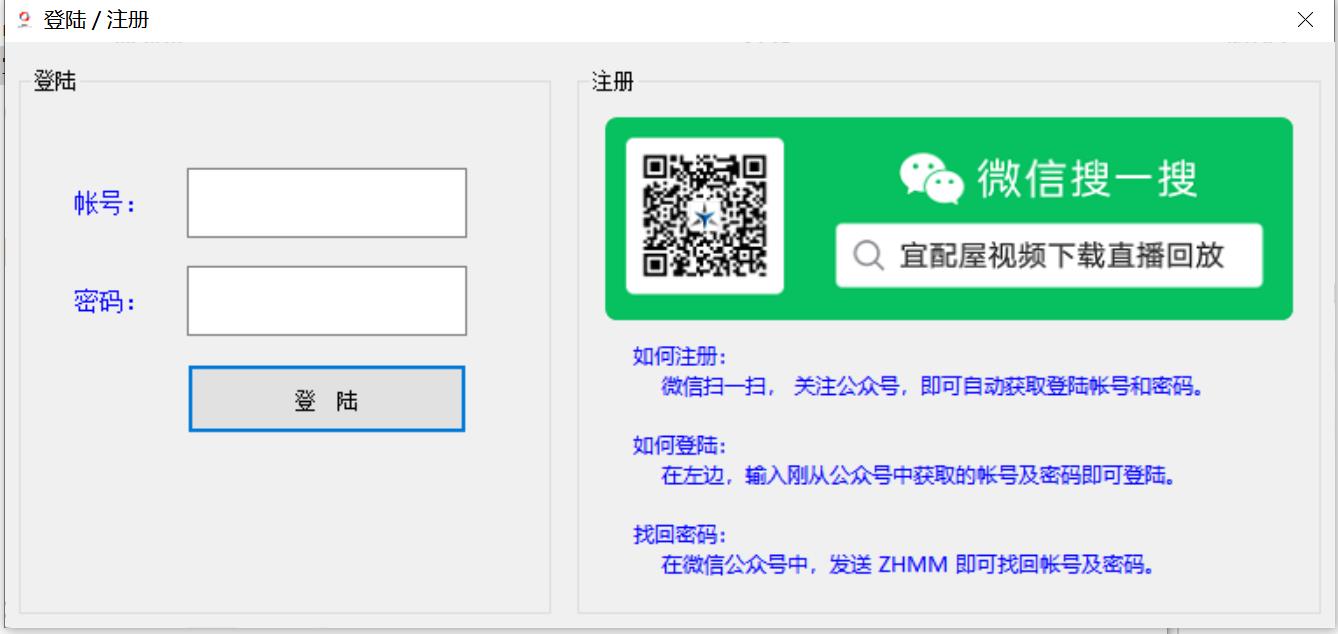Click the 登陆 group box title

54,82
